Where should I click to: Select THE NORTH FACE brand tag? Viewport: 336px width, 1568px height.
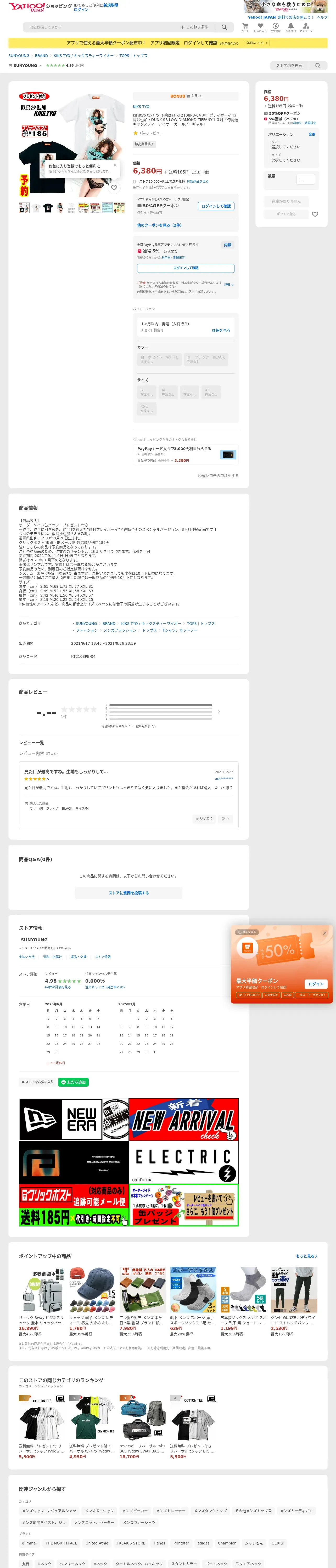click(61, 1543)
